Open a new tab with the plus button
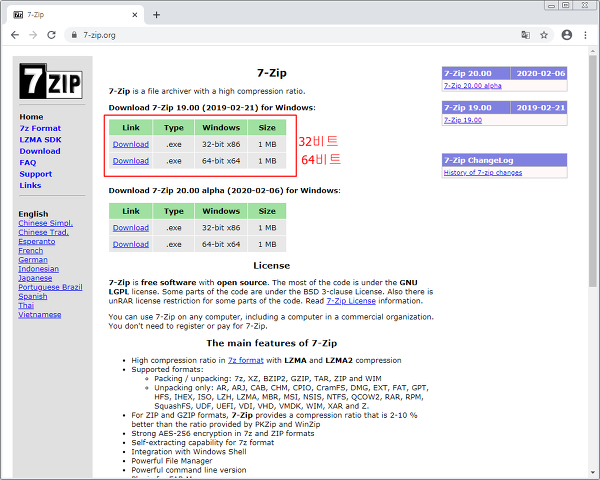 pyautogui.click(x=156, y=15)
